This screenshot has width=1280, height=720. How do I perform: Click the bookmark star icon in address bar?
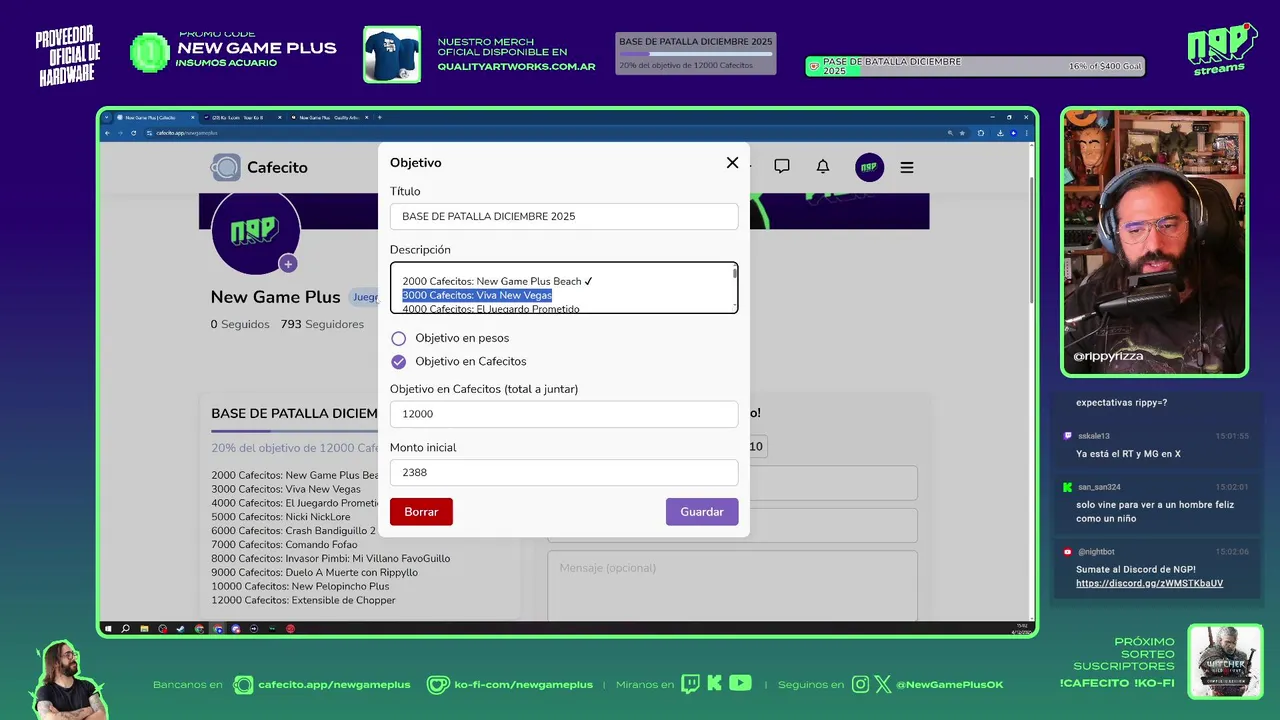[962, 133]
